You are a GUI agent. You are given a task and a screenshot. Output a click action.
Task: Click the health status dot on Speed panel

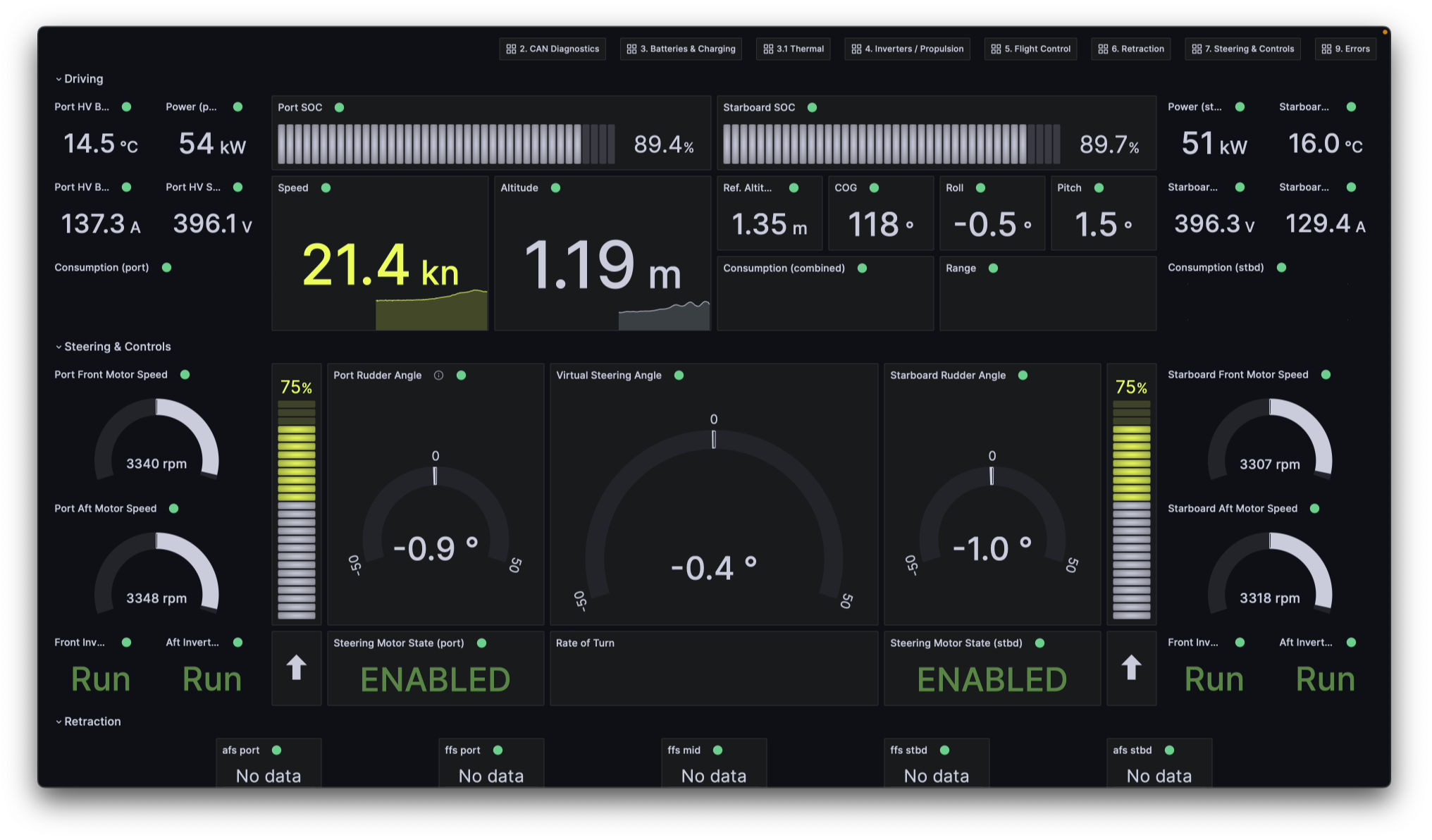(x=326, y=188)
